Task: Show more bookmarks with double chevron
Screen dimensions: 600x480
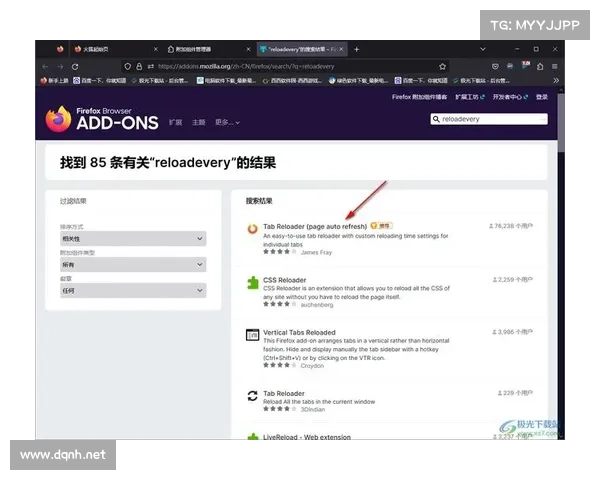Action: click(x=556, y=80)
